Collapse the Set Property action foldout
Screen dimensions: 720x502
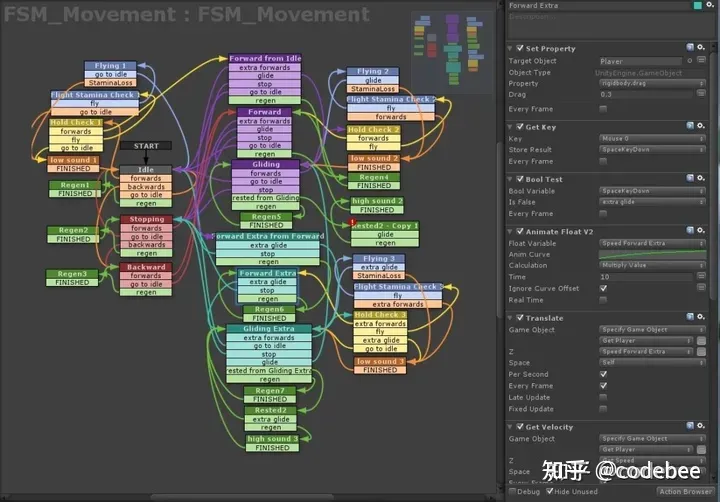pyautogui.click(x=510, y=48)
